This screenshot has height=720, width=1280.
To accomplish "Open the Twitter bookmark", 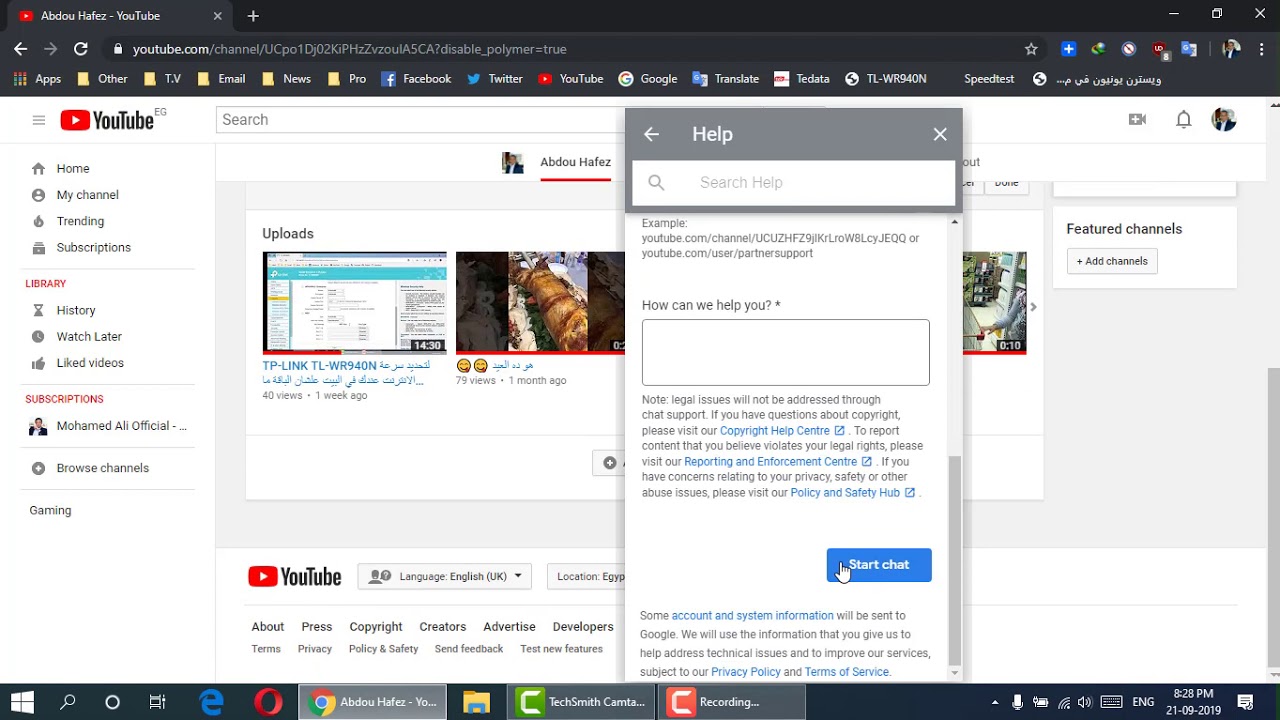I will coord(494,79).
